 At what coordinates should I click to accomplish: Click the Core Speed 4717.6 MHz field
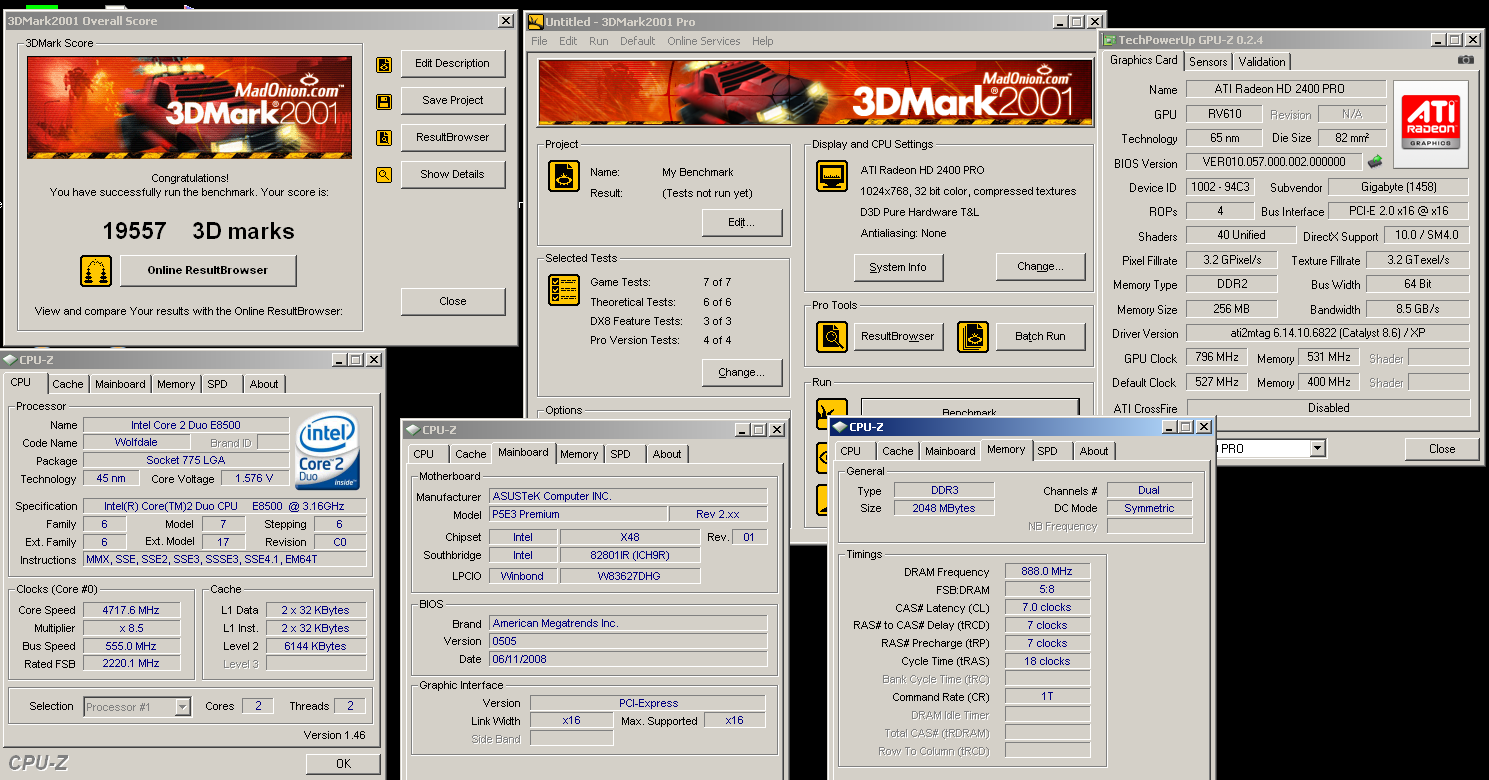pyautogui.click(x=131, y=610)
